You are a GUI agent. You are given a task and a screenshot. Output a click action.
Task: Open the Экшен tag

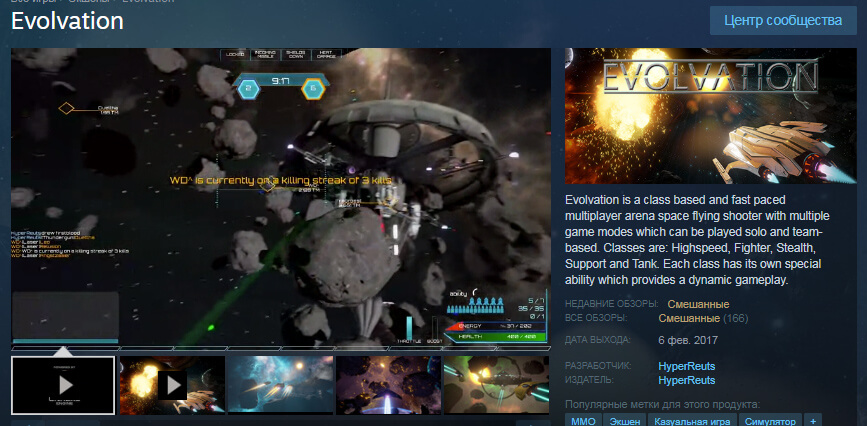point(624,421)
